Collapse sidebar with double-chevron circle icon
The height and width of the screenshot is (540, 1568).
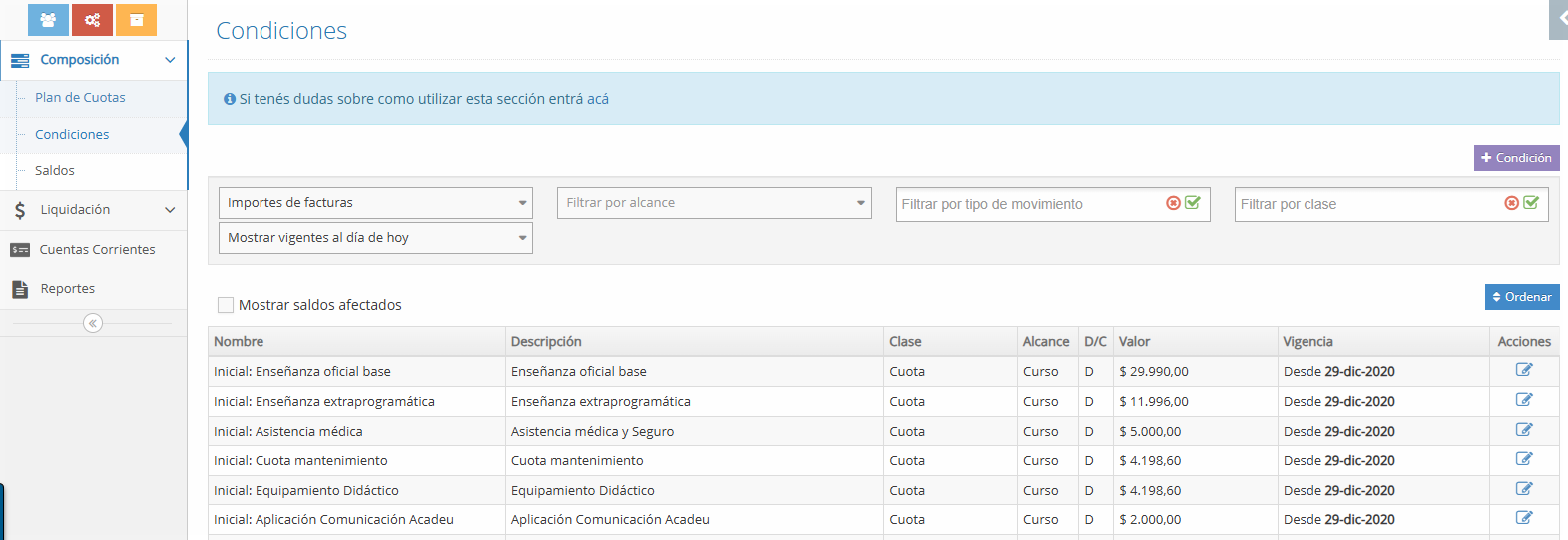click(93, 323)
